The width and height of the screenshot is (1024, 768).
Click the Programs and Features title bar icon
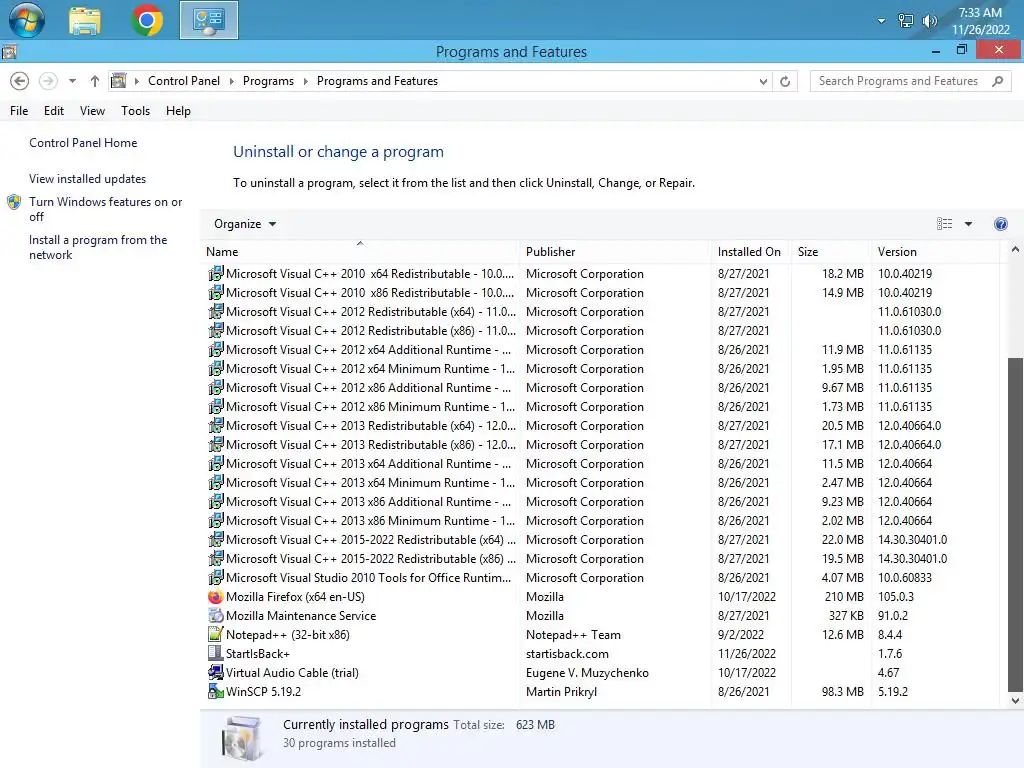(9, 52)
